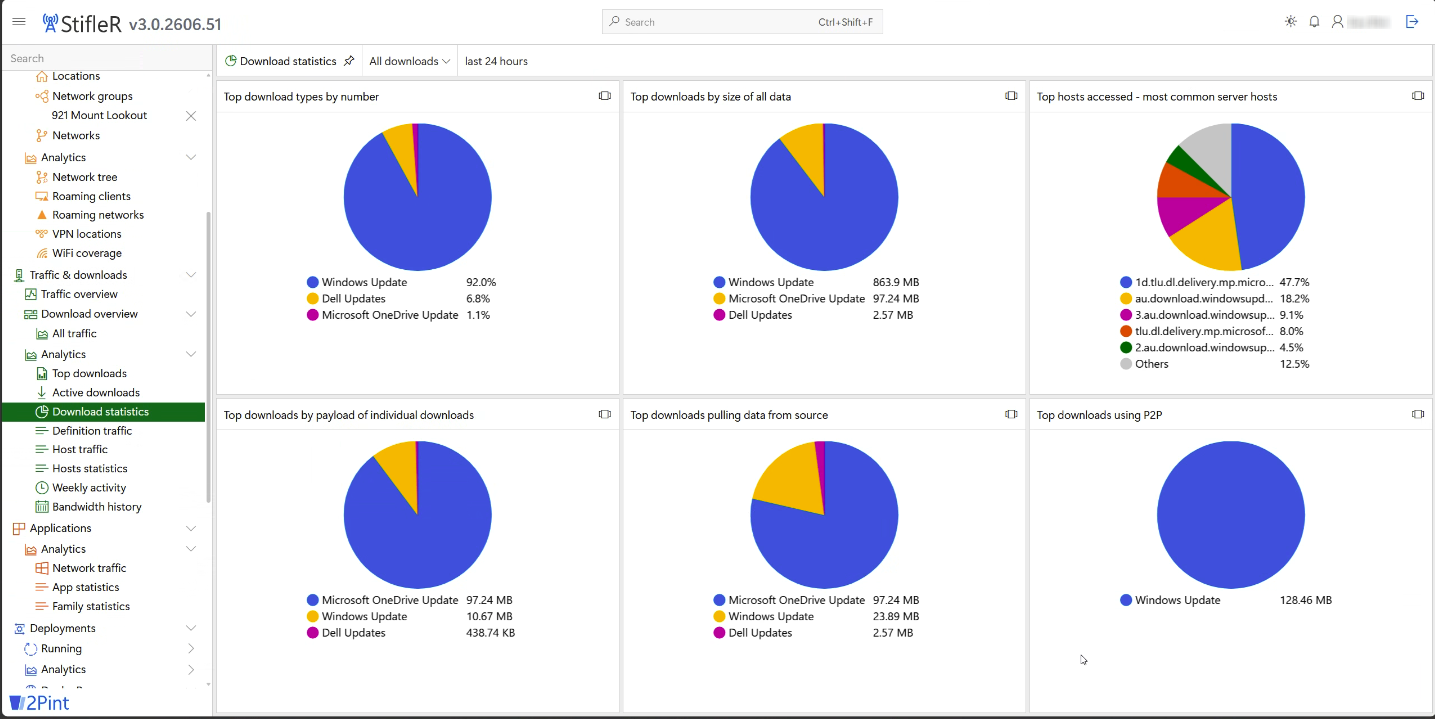The image size is (1435, 719).
Task: Click the sidebar vertical scrollbar
Action: pos(208,357)
